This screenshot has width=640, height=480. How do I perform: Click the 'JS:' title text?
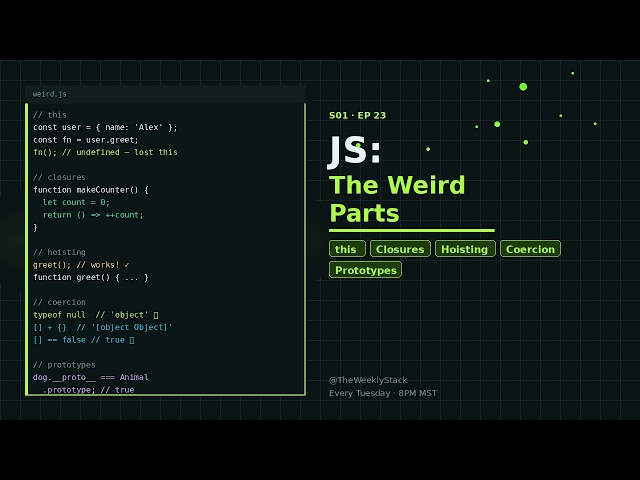(x=354, y=150)
